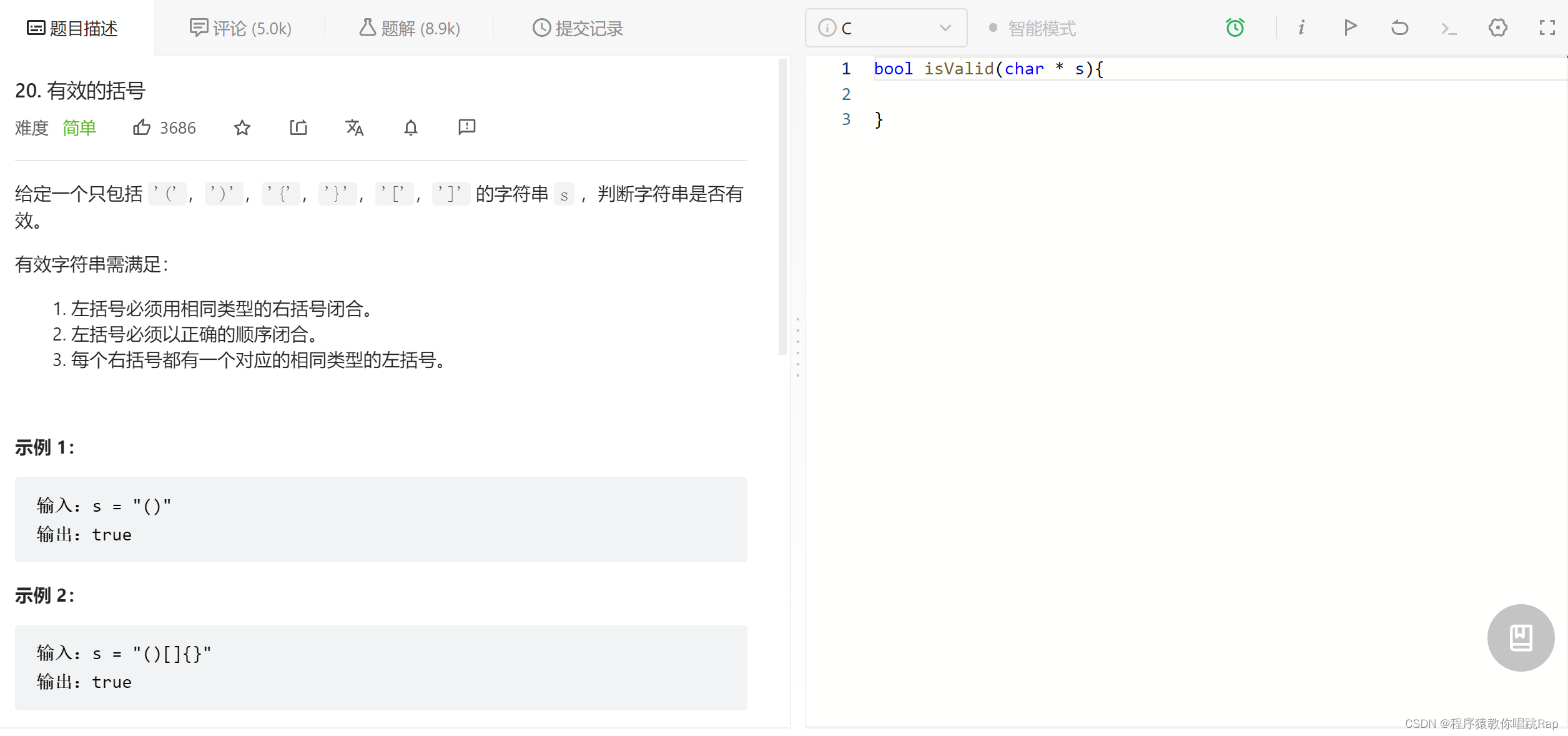Screen dimensions: 1568x736
Task: Run code with the play icon
Action: [x=1350, y=27]
